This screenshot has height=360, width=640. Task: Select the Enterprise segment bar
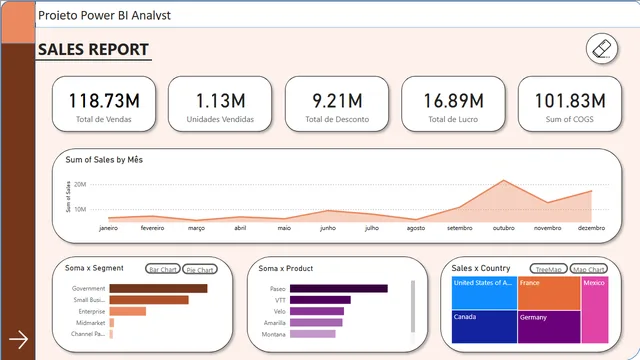(x=128, y=311)
